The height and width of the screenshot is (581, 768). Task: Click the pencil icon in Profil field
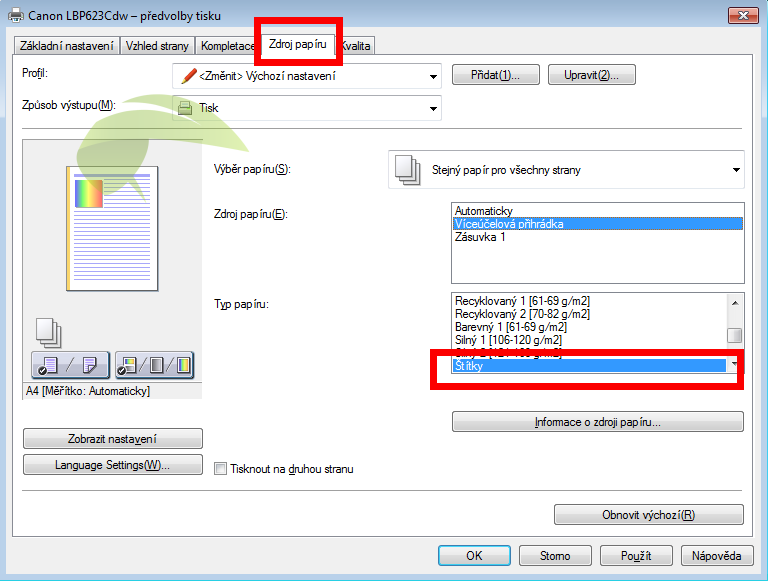(189, 76)
